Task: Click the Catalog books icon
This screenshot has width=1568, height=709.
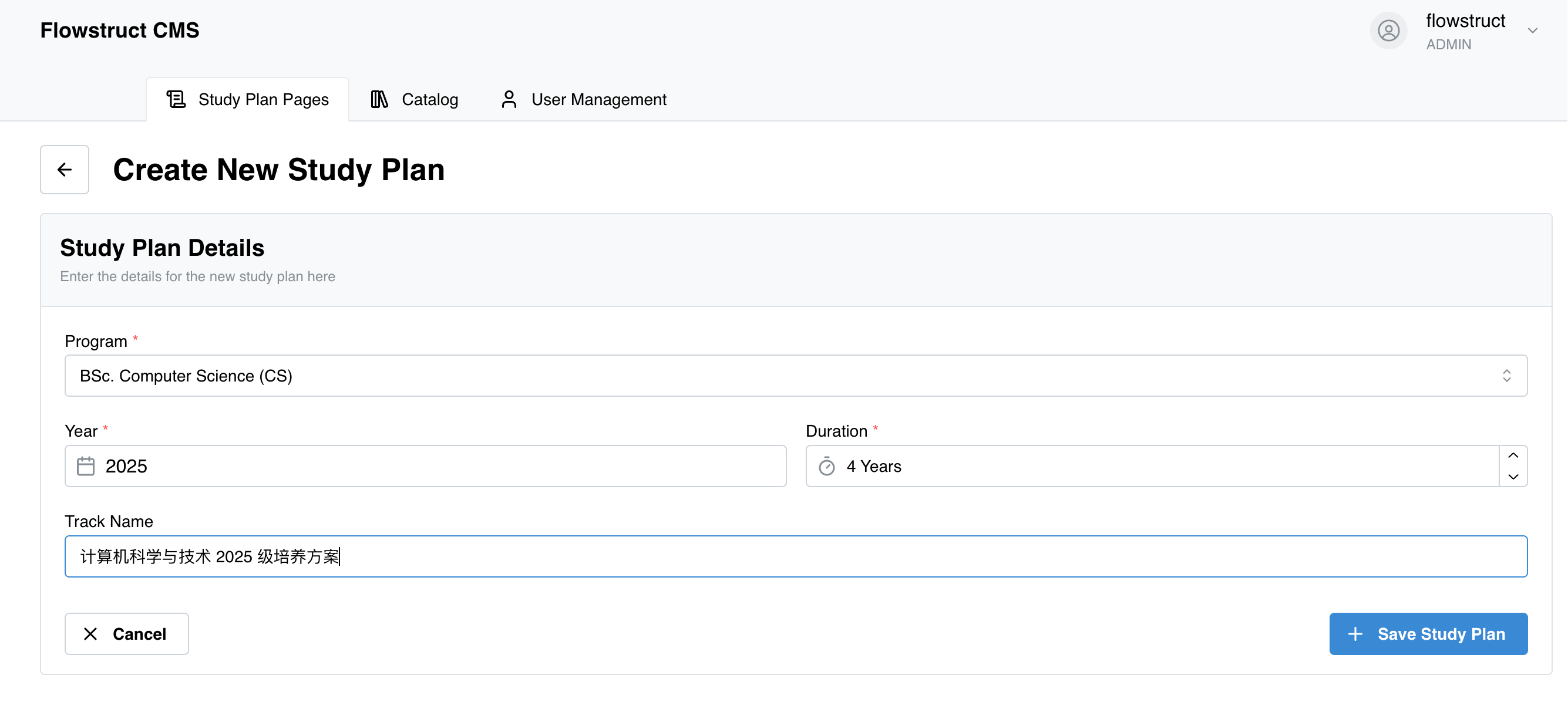Action: pos(379,99)
